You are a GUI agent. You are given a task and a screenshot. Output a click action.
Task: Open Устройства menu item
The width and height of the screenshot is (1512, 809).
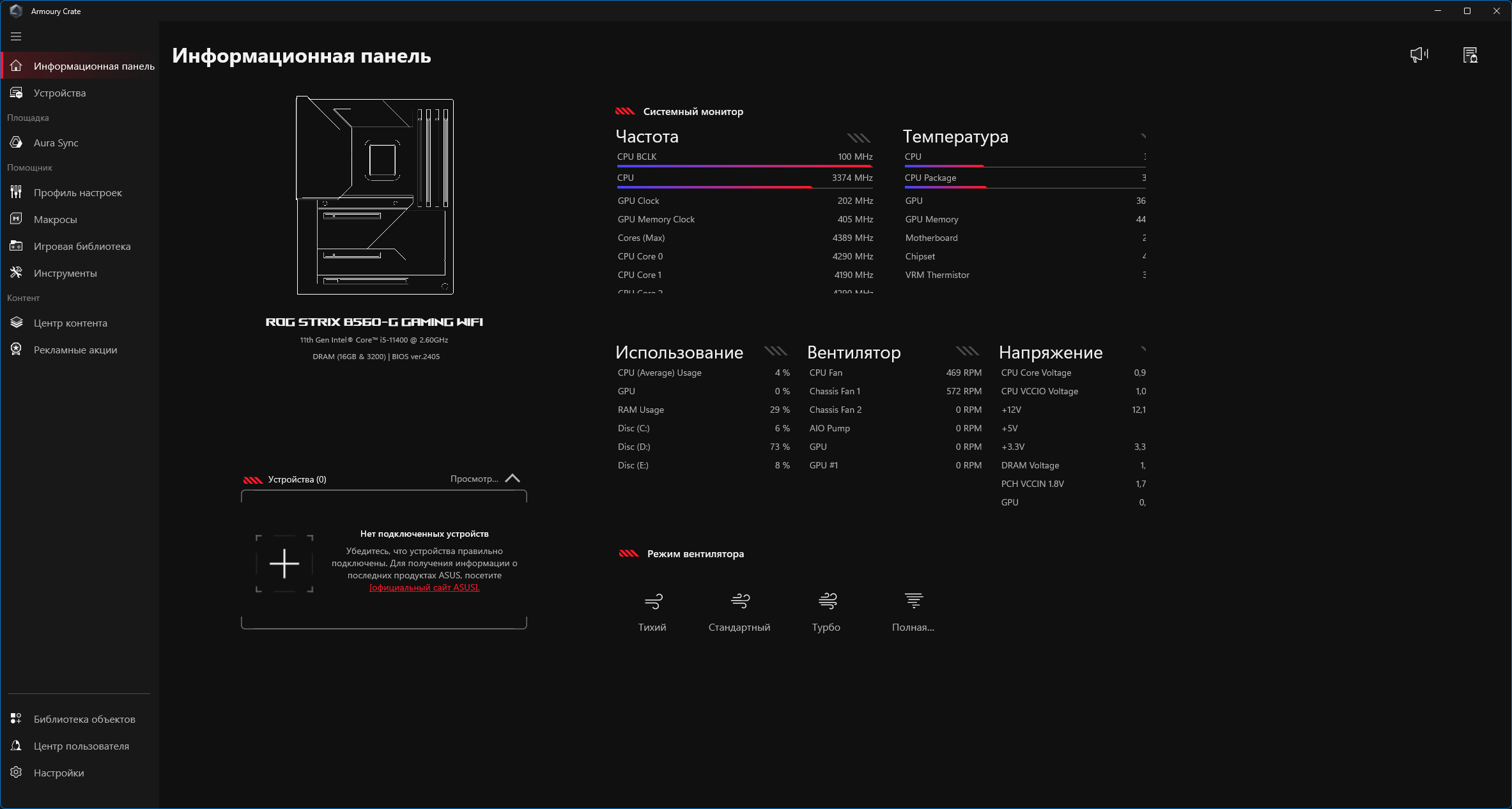point(81,93)
